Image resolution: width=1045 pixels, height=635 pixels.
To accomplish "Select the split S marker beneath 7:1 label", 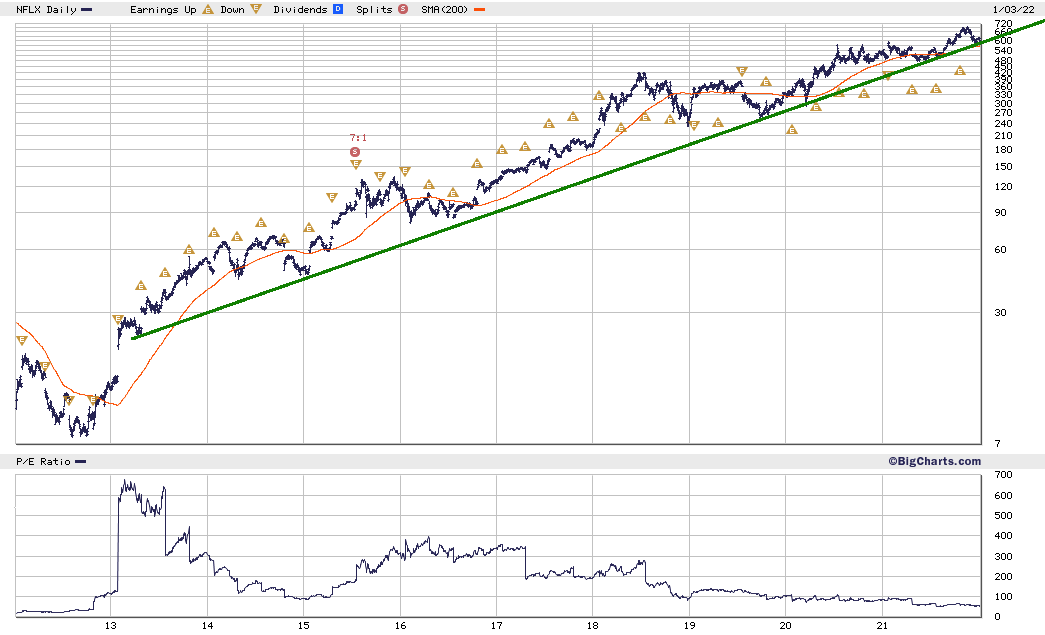I will click(355, 152).
